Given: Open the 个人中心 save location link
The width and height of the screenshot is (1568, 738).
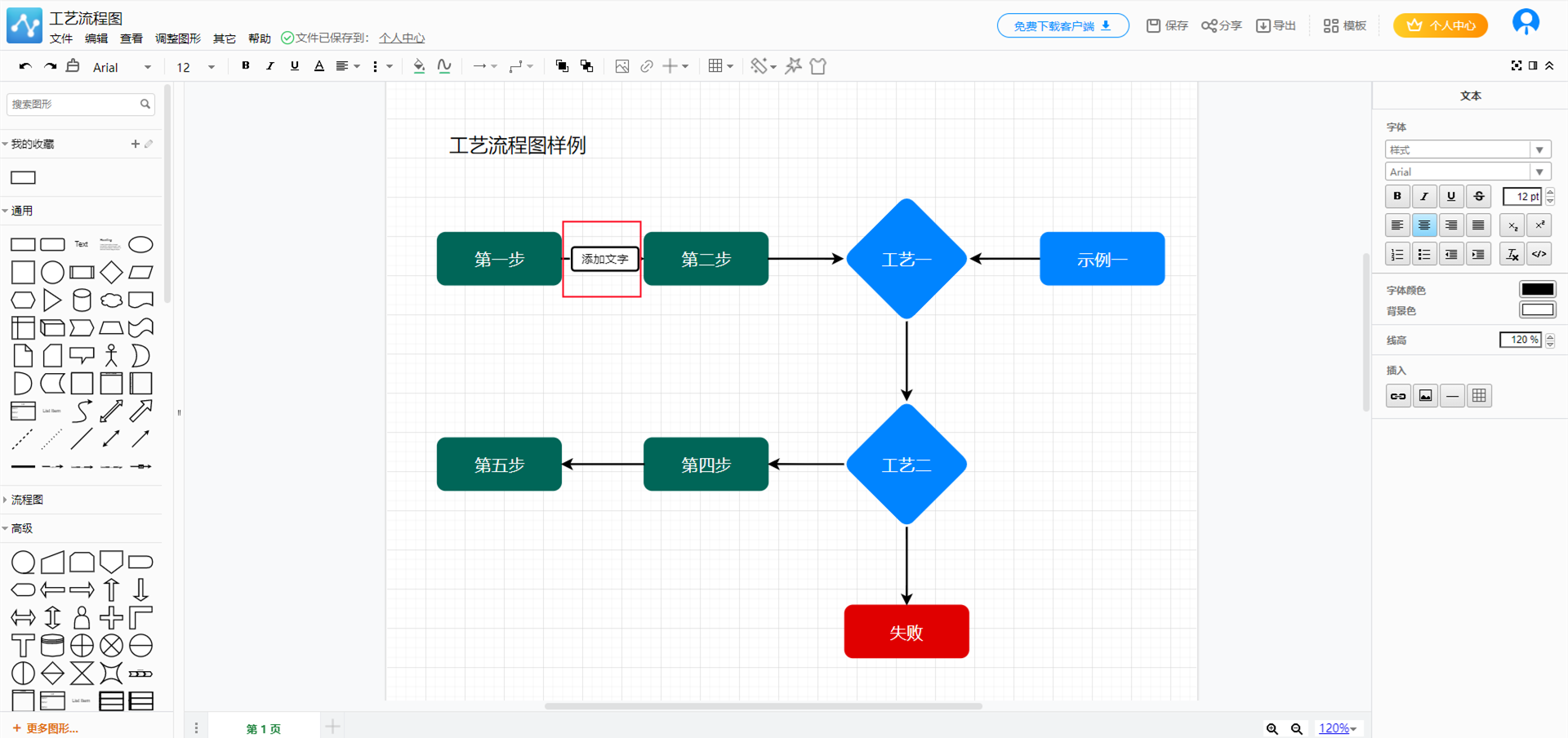Looking at the screenshot, I should [x=402, y=38].
